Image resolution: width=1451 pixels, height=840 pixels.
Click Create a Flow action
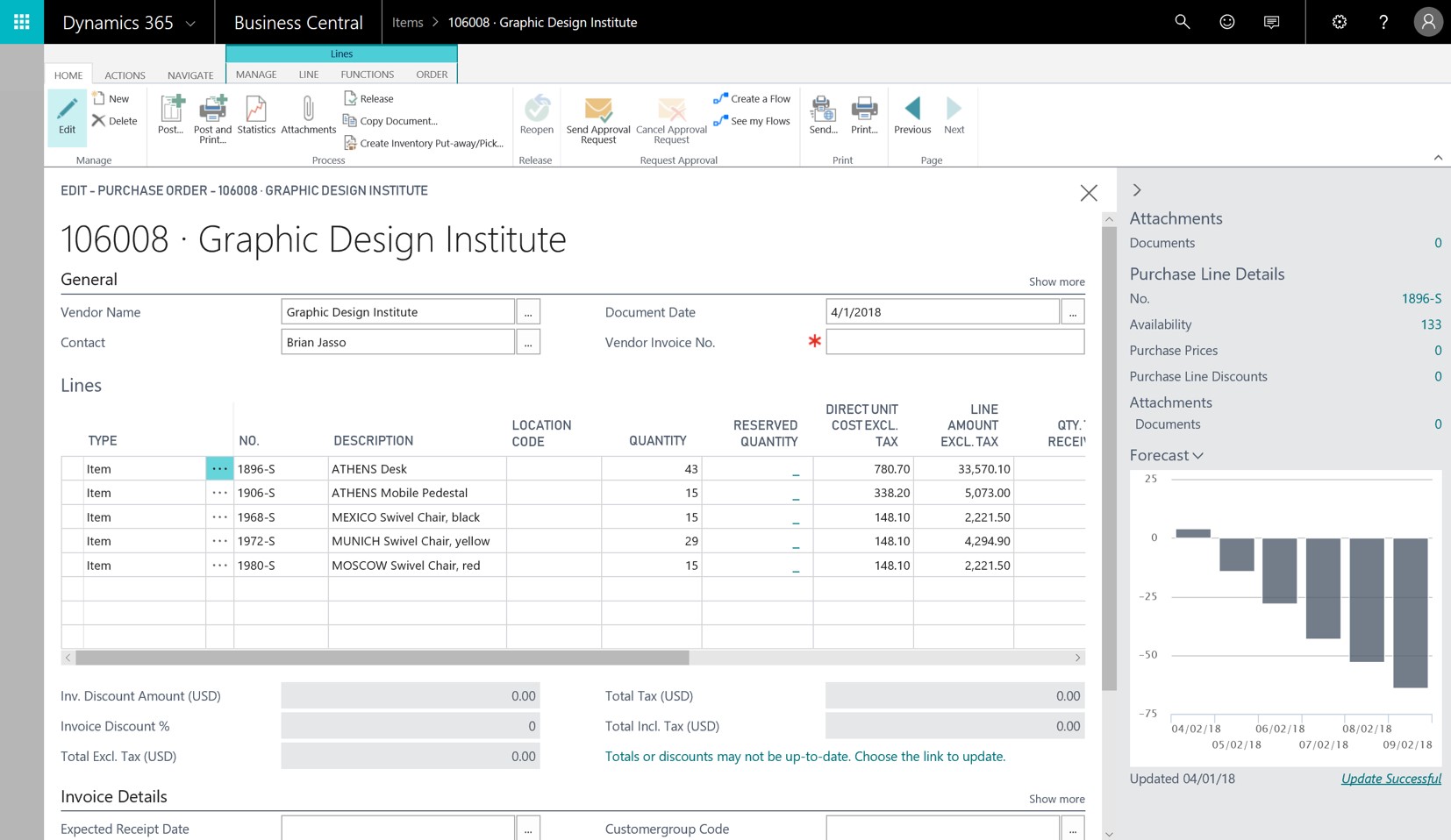[752, 98]
